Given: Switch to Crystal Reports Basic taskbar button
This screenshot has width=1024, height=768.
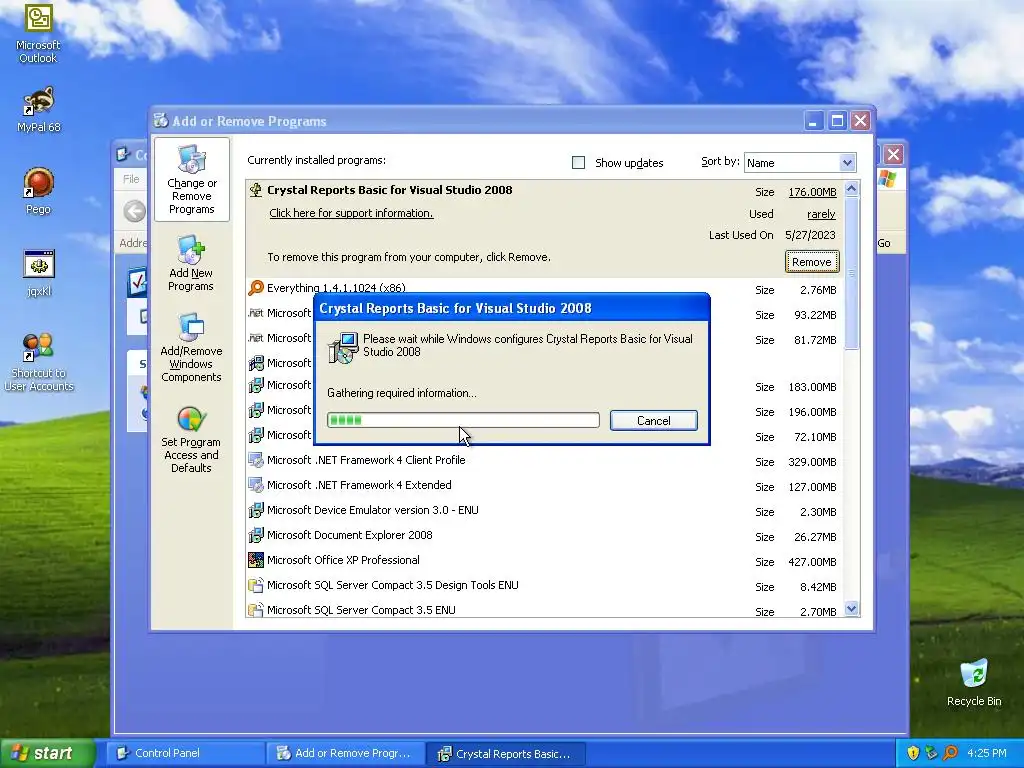Looking at the screenshot, I should tap(505, 754).
